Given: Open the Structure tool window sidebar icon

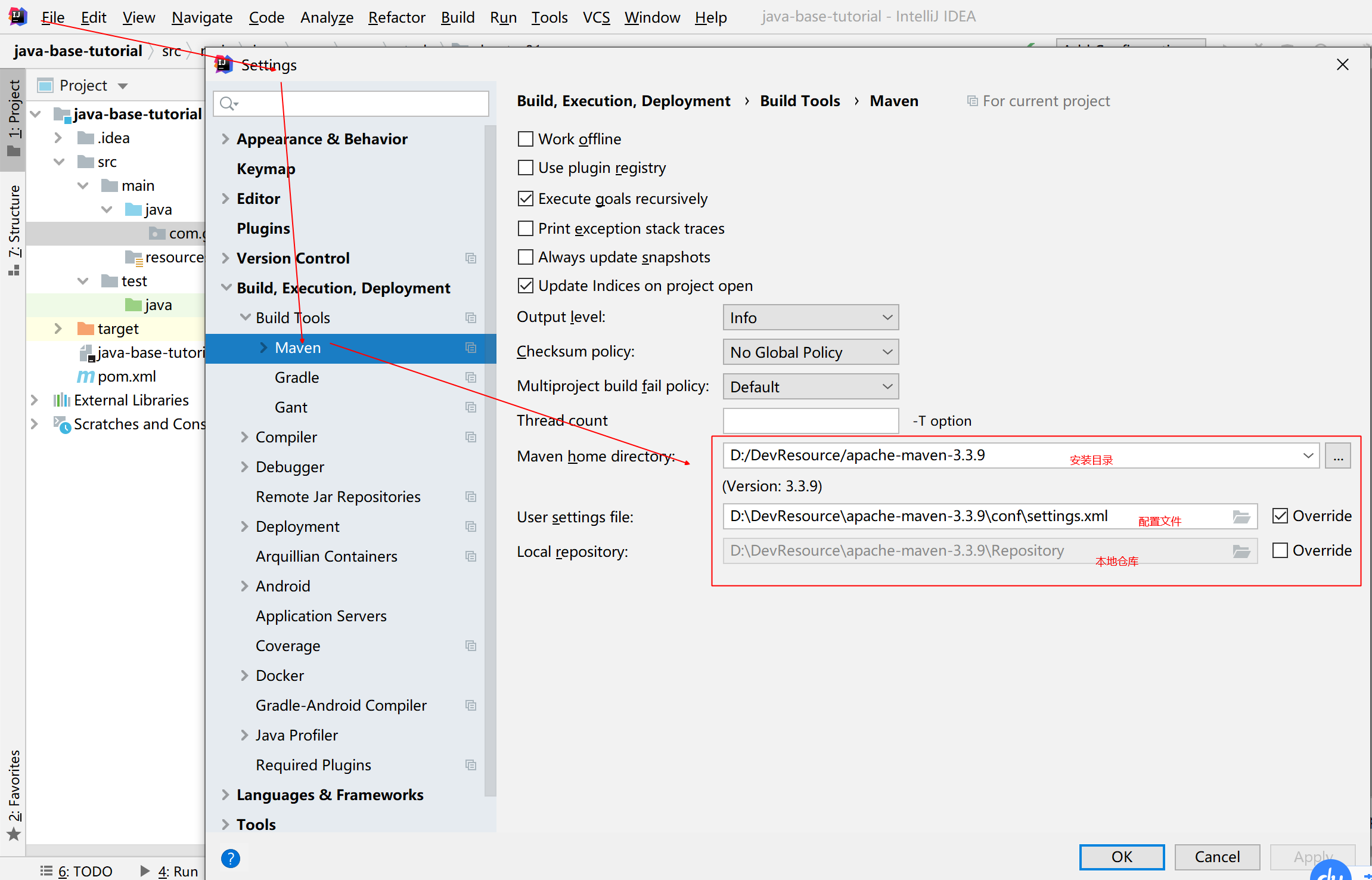Looking at the screenshot, I should click(14, 271).
